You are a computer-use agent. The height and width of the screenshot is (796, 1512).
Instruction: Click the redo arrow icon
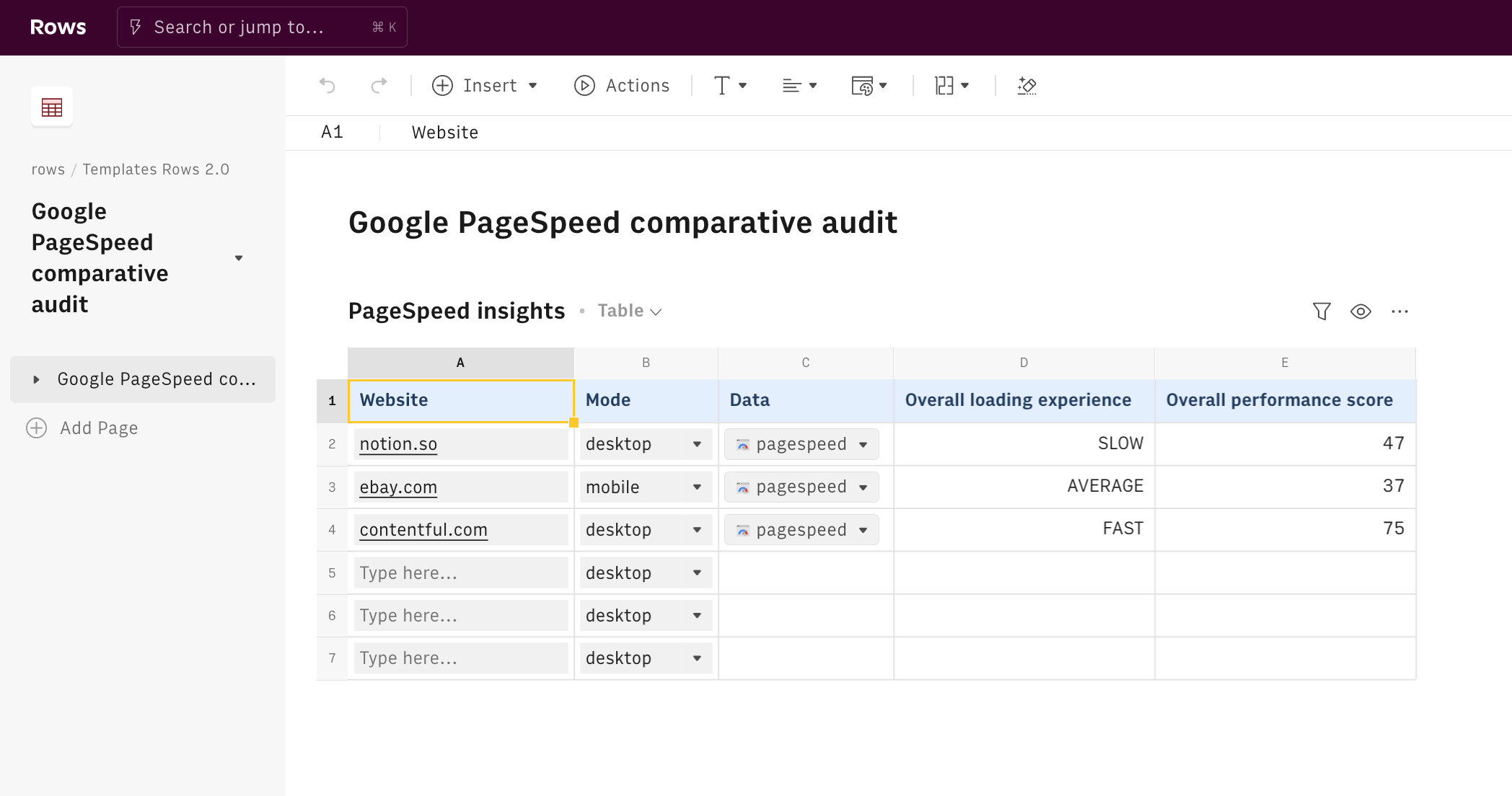click(x=377, y=84)
